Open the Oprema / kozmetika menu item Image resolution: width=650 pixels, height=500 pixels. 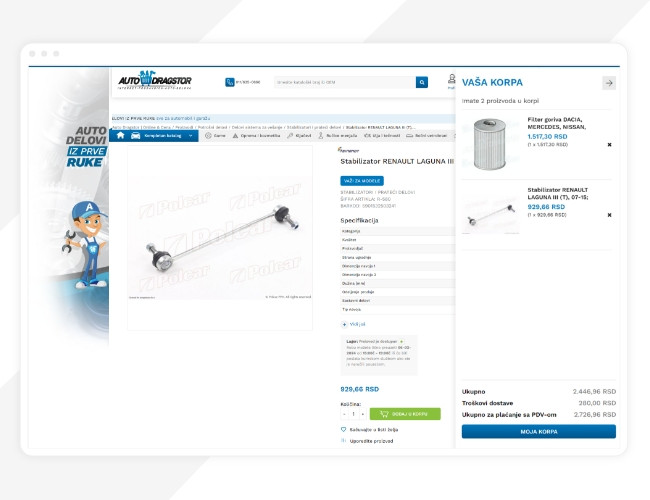point(256,136)
